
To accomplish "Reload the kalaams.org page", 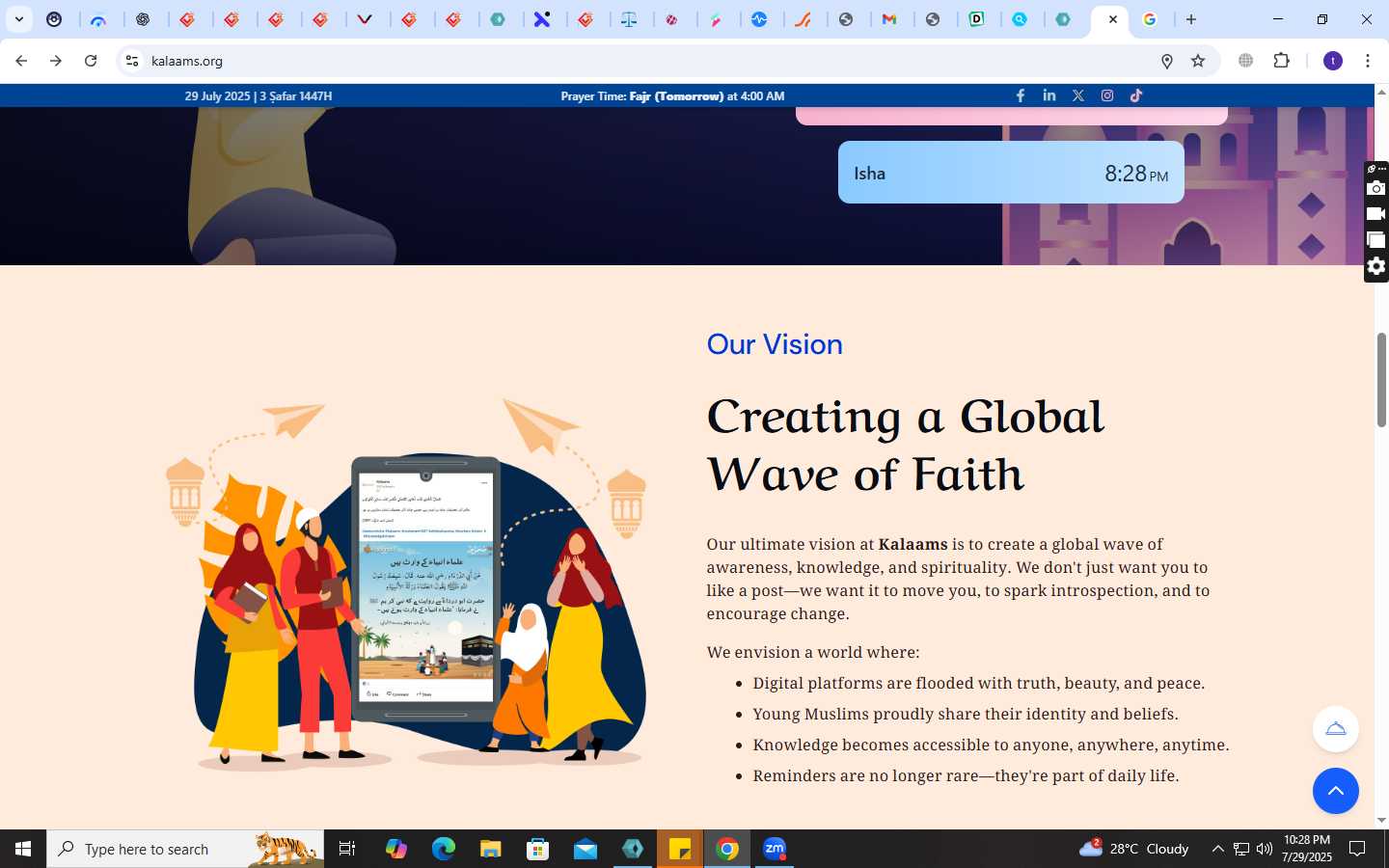I will [x=91, y=61].
